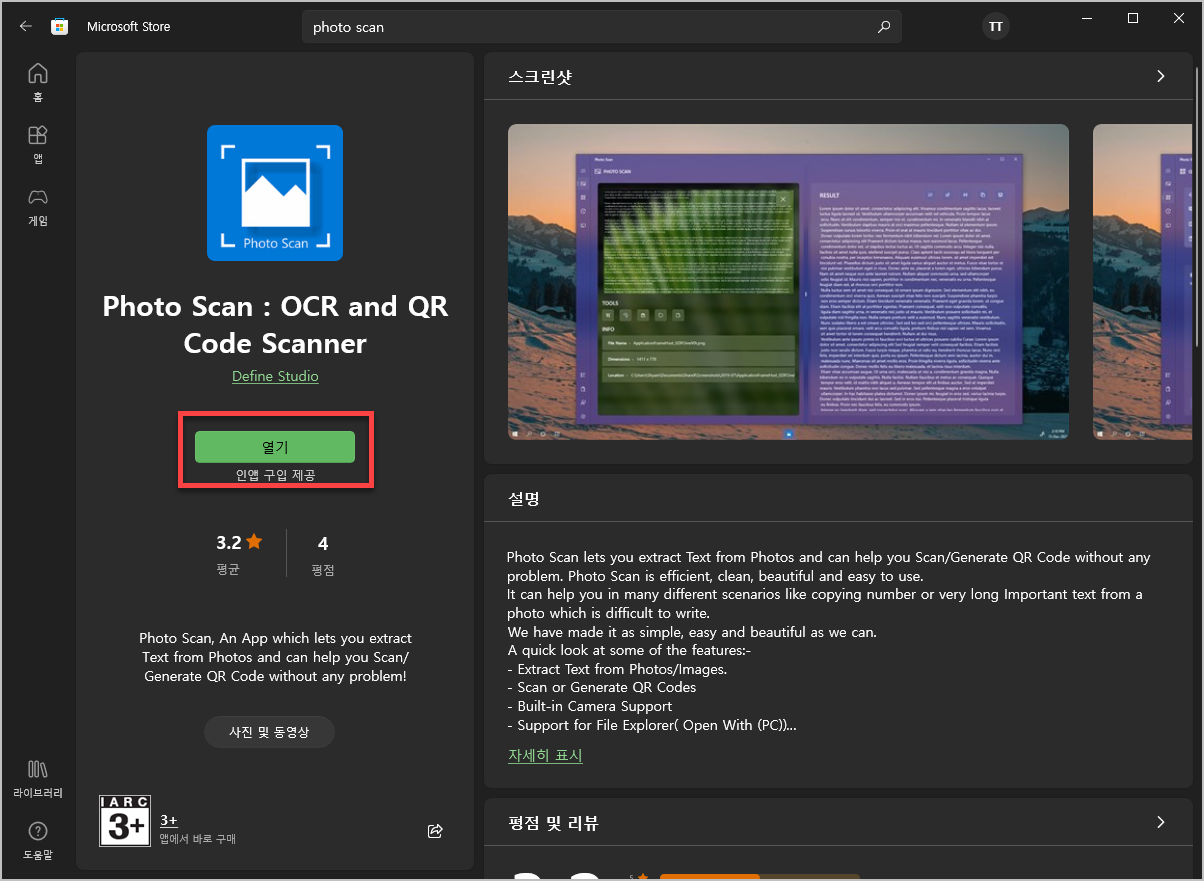Click the IARC 3+ rating badge

(x=125, y=821)
